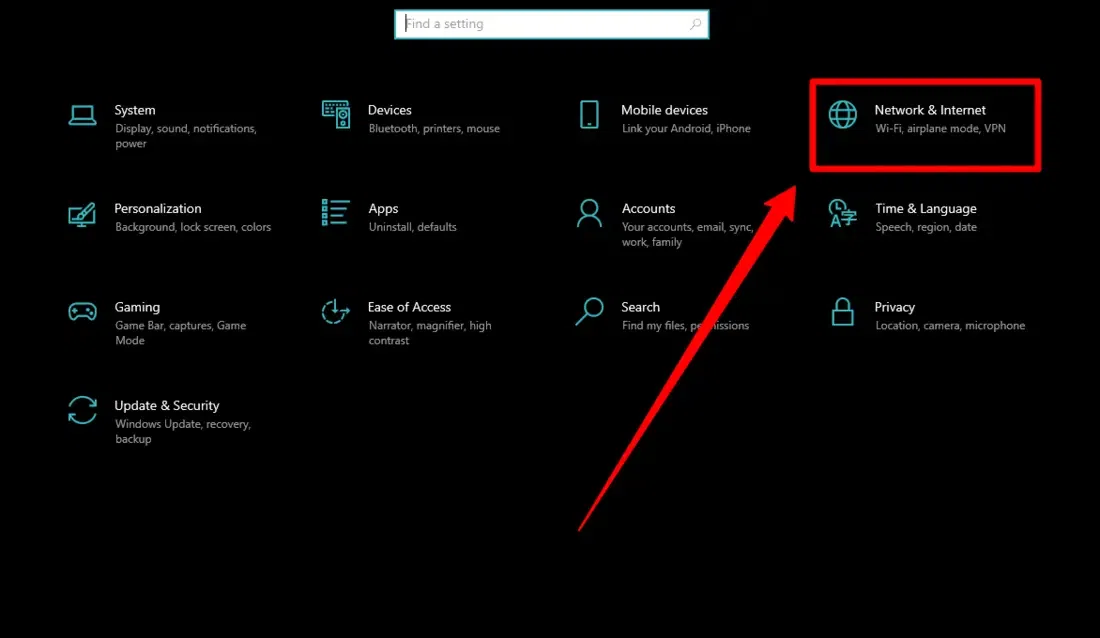
Task: Click 'Display, sound, notifications, power' text
Action: point(186,136)
